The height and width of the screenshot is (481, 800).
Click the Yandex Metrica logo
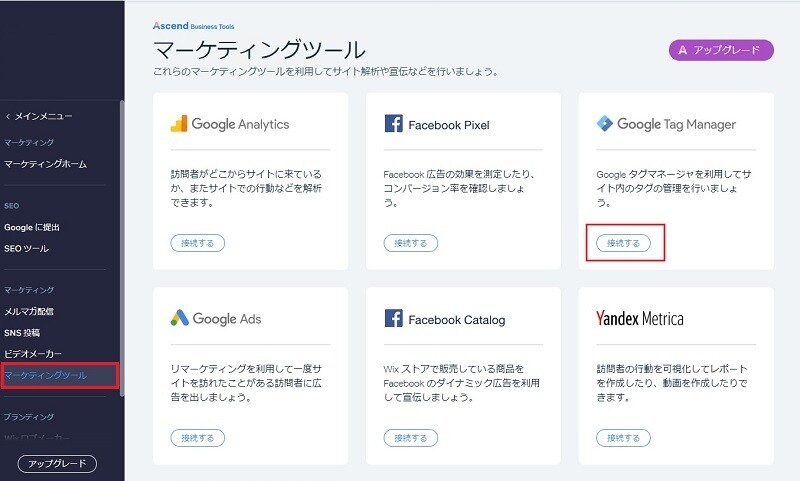point(640,318)
